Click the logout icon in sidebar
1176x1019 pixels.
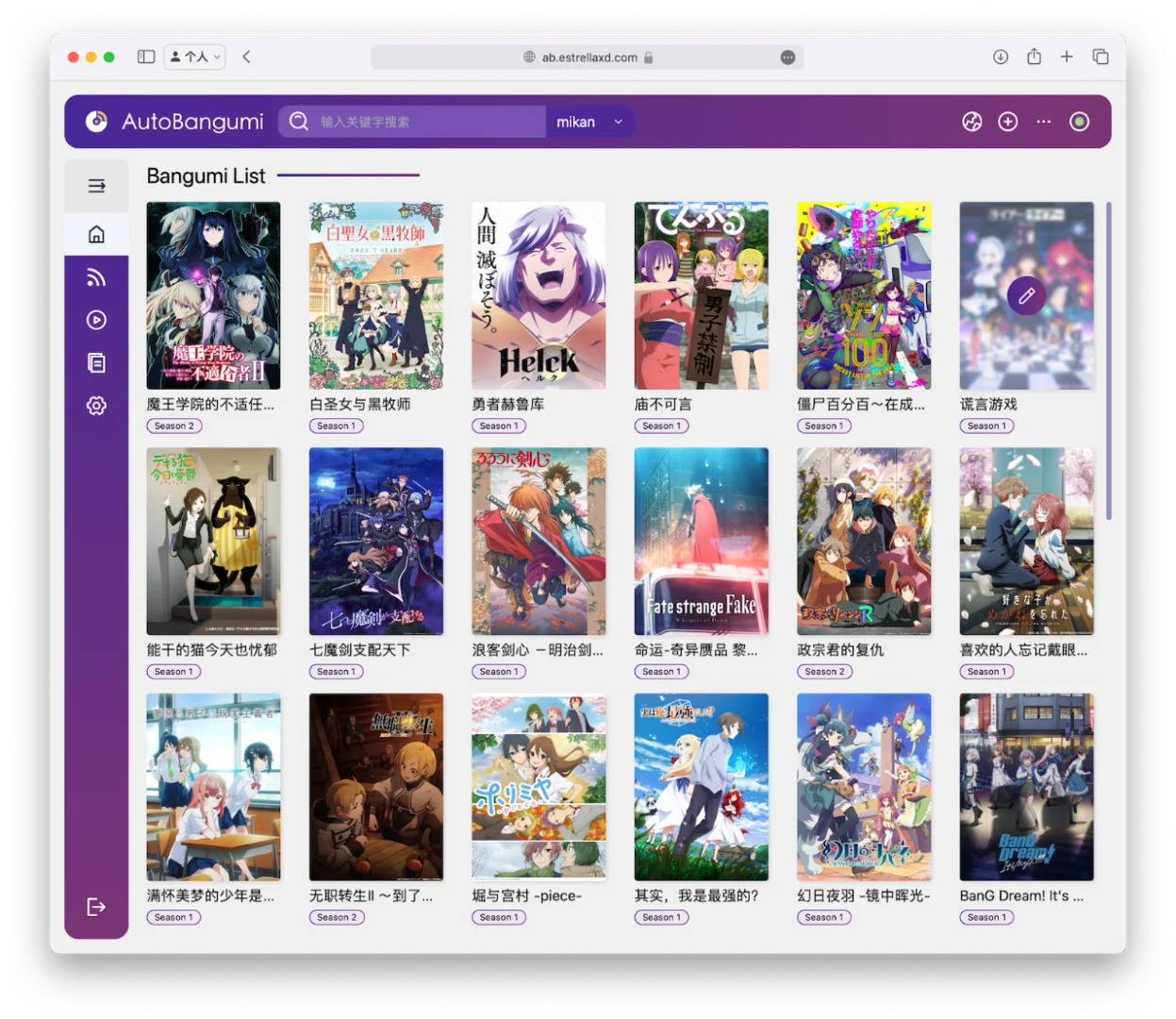pyautogui.click(x=96, y=907)
